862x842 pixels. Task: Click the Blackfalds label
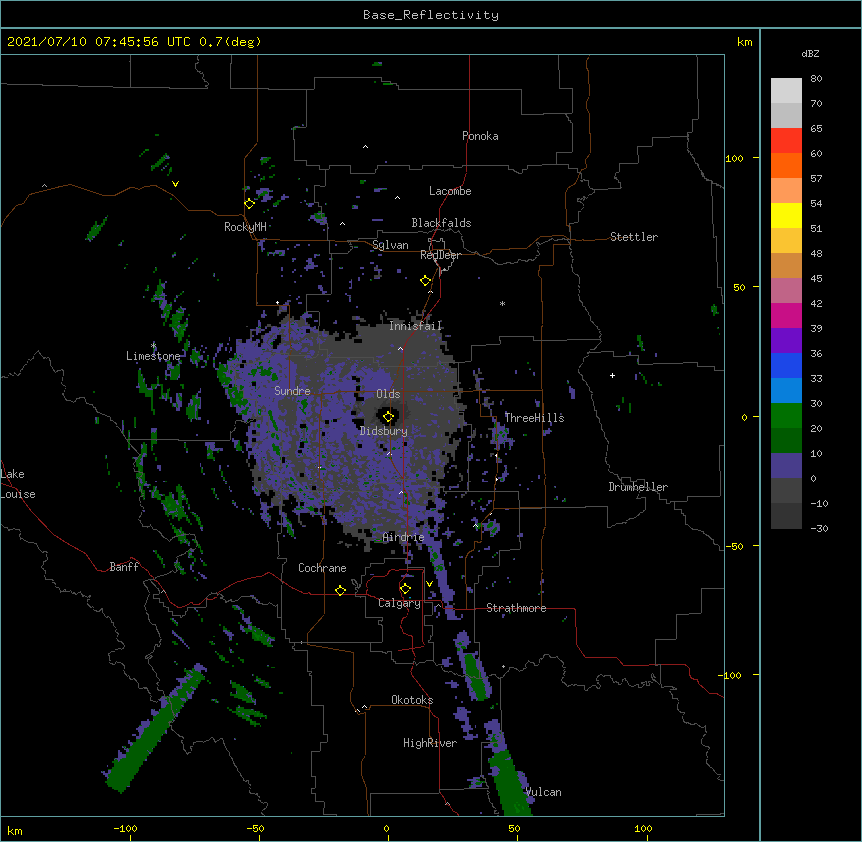[441, 223]
